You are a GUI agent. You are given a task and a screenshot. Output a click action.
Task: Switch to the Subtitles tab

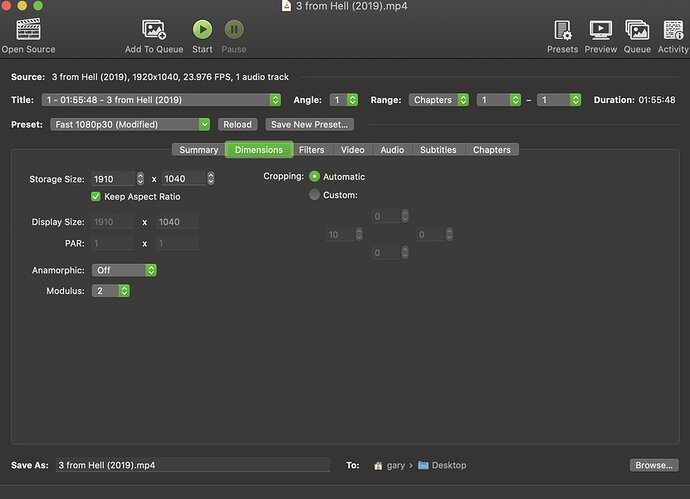pos(438,150)
